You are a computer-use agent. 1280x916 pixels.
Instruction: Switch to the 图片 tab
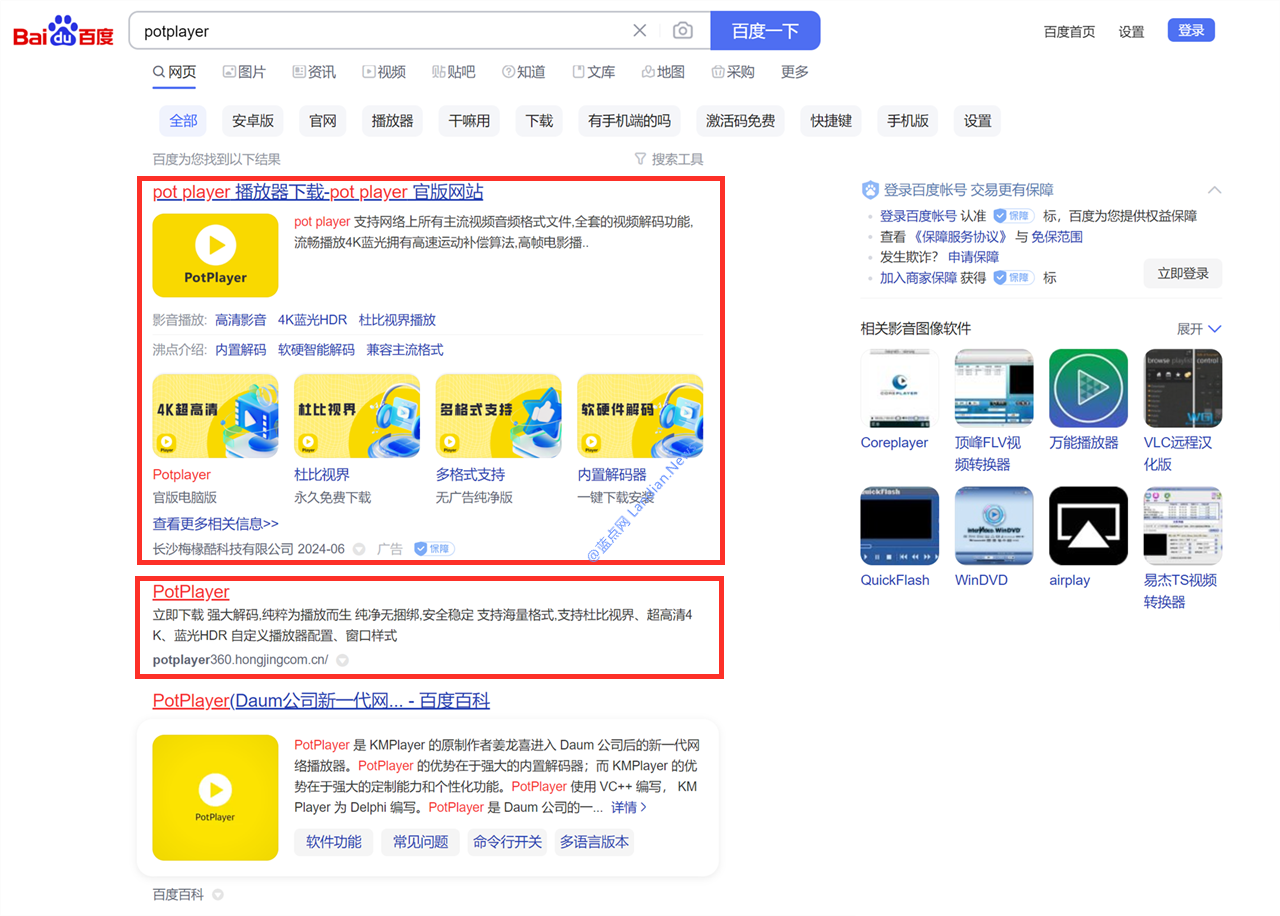pos(244,72)
